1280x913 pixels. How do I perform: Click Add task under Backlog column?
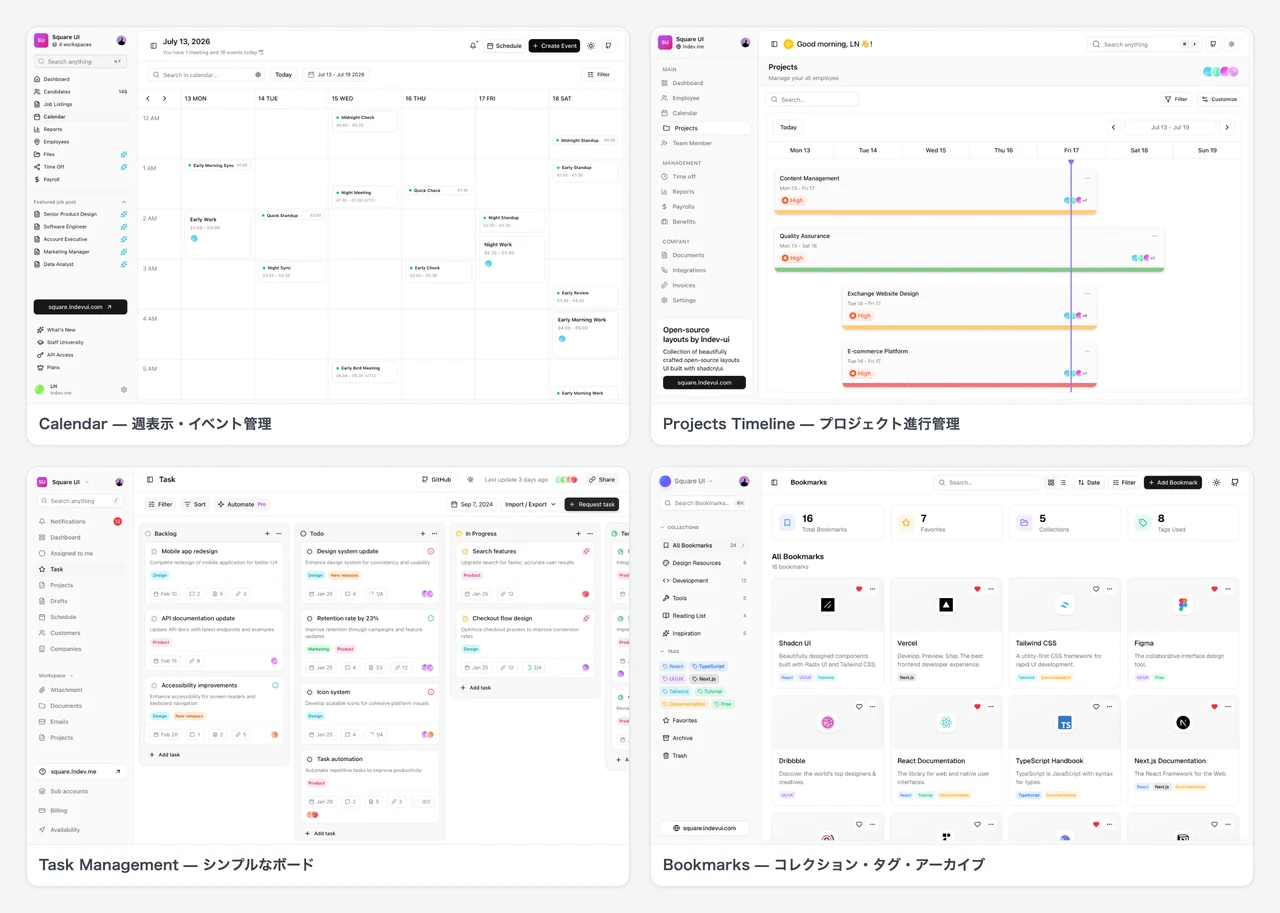click(165, 755)
